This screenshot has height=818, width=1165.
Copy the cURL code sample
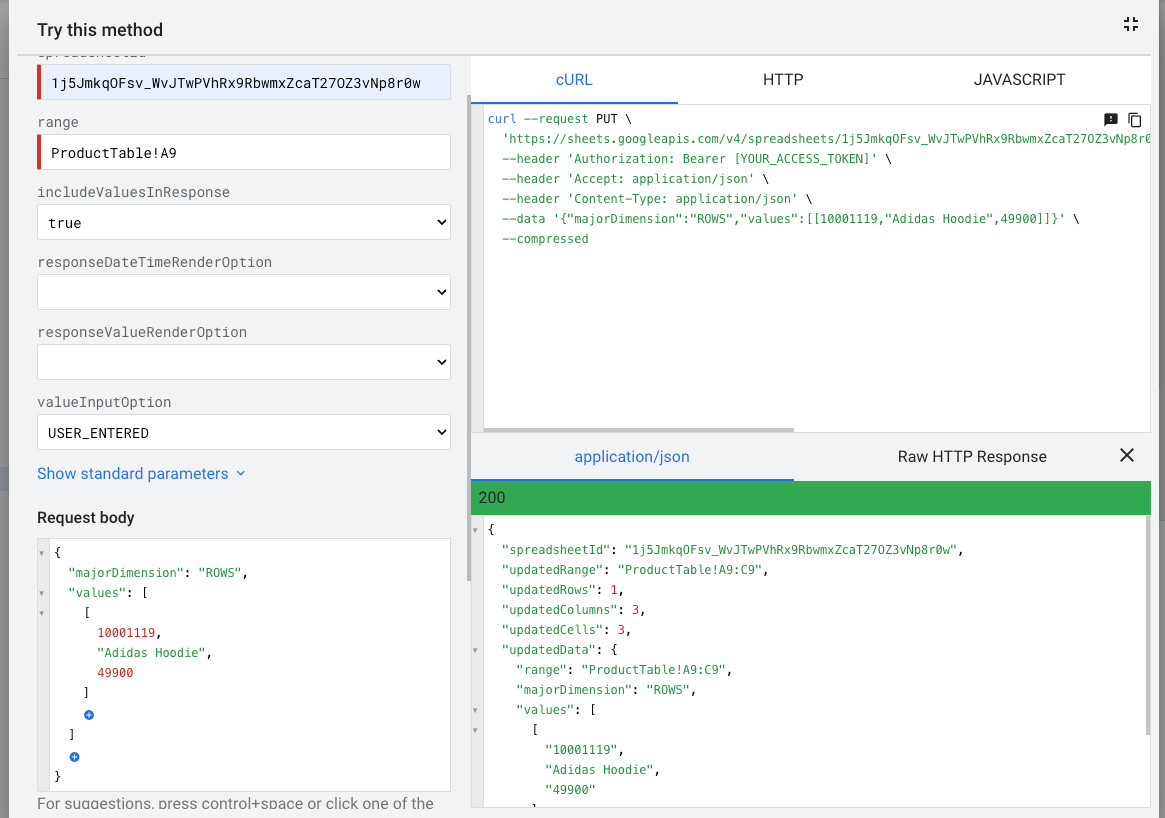[x=1135, y=120]
